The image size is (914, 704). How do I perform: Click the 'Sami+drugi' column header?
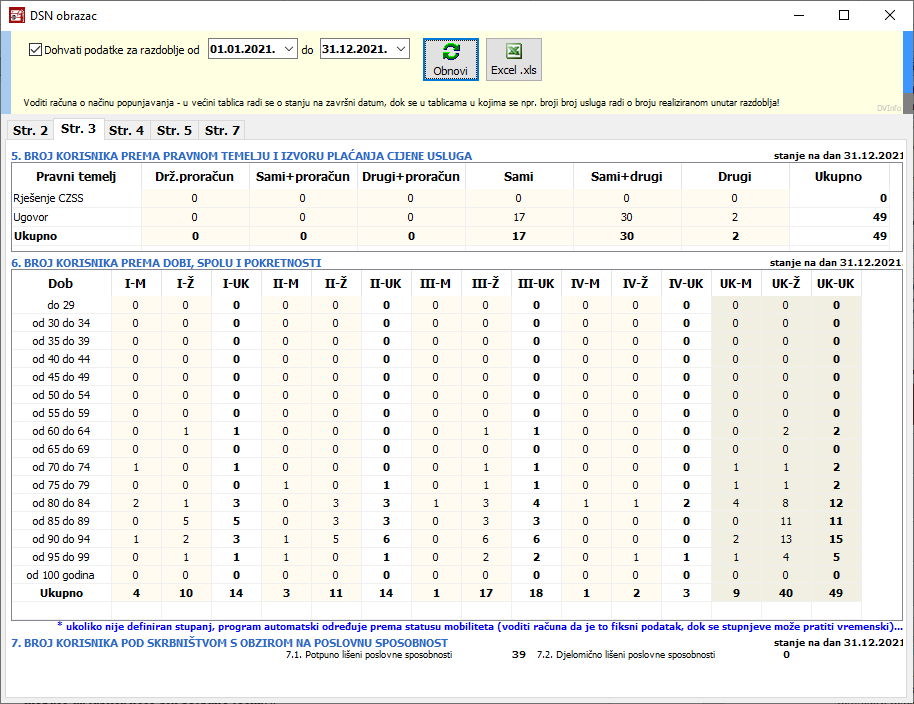(x=626, y=177)
